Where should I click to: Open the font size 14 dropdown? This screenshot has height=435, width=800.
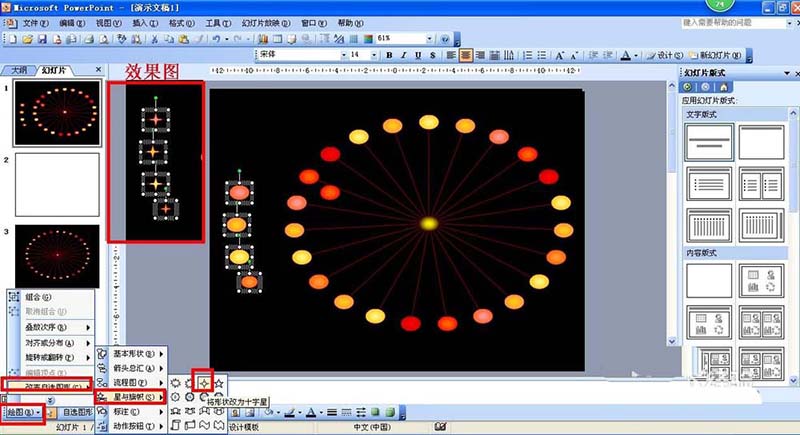click(x=374, y=55)
